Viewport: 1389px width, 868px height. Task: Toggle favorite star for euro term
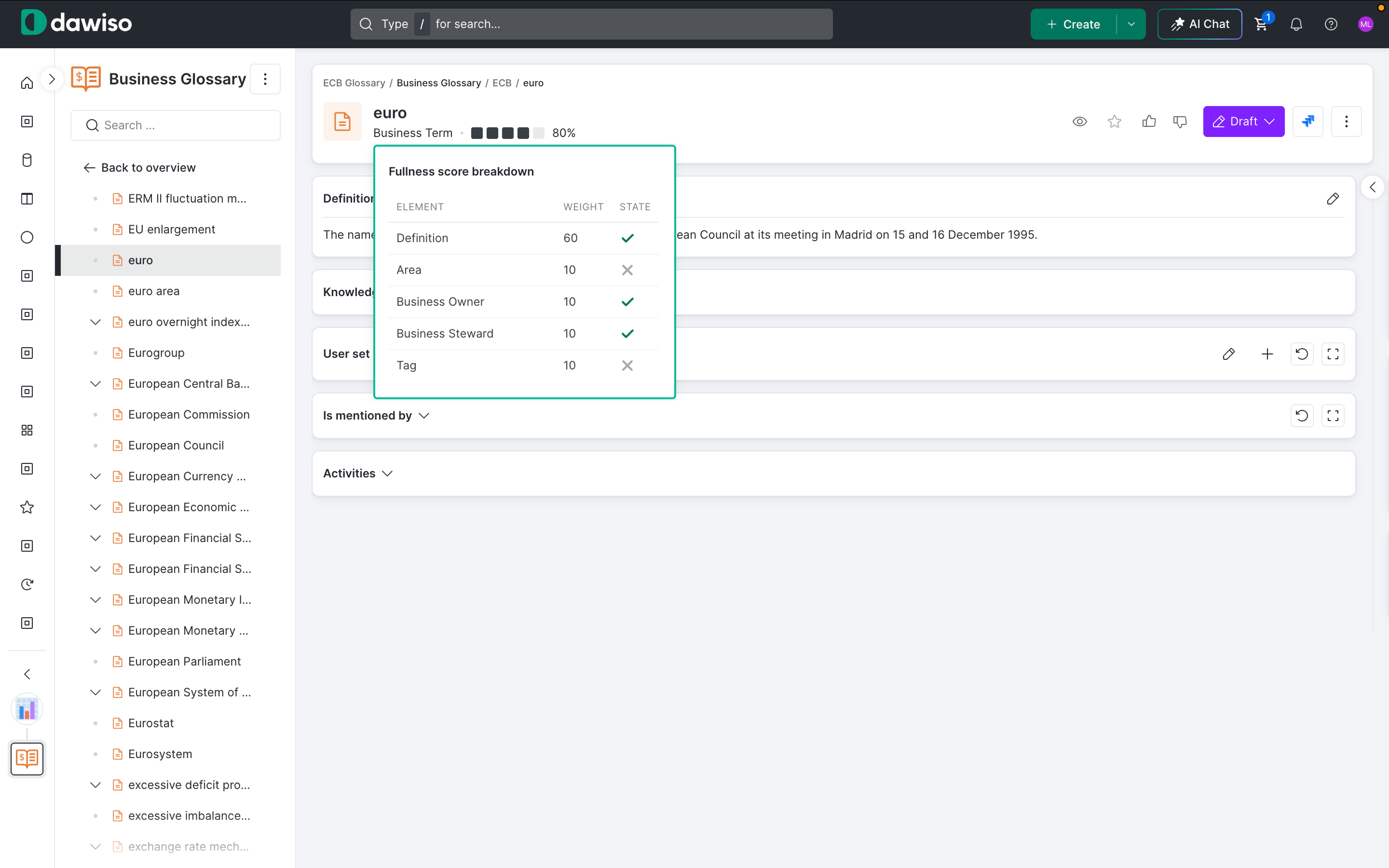coord(1114,121)
